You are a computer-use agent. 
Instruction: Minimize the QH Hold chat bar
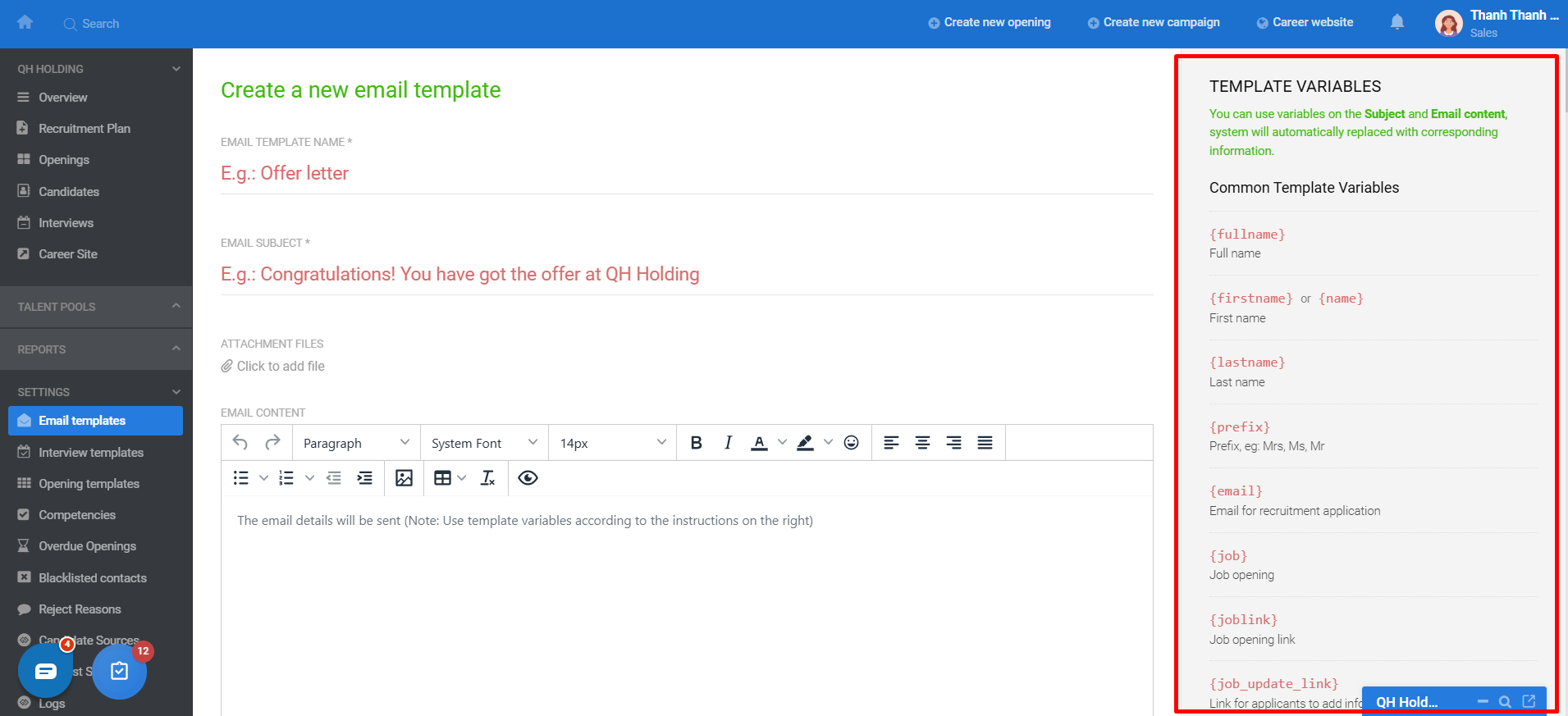[1483, 701]
